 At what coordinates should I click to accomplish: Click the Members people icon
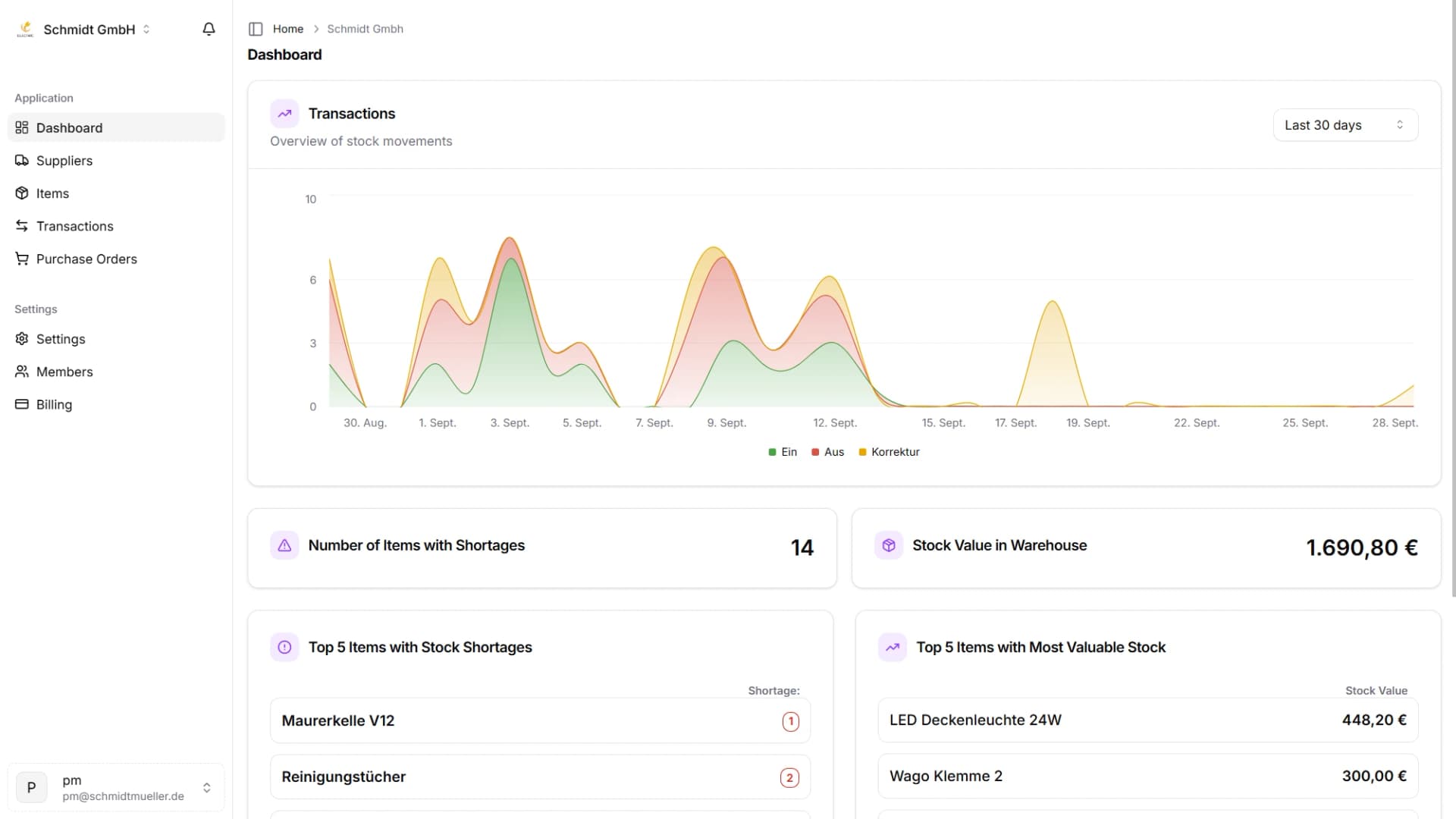22,372
